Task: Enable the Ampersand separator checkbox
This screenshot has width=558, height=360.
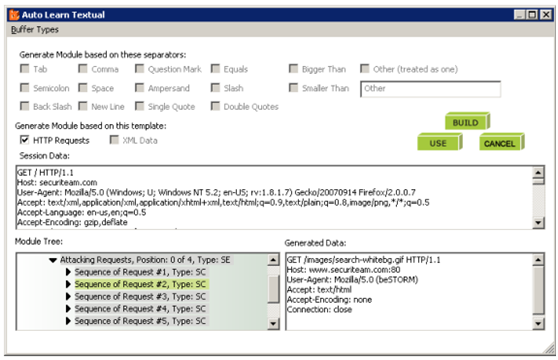Action: (x=140, y=88)
